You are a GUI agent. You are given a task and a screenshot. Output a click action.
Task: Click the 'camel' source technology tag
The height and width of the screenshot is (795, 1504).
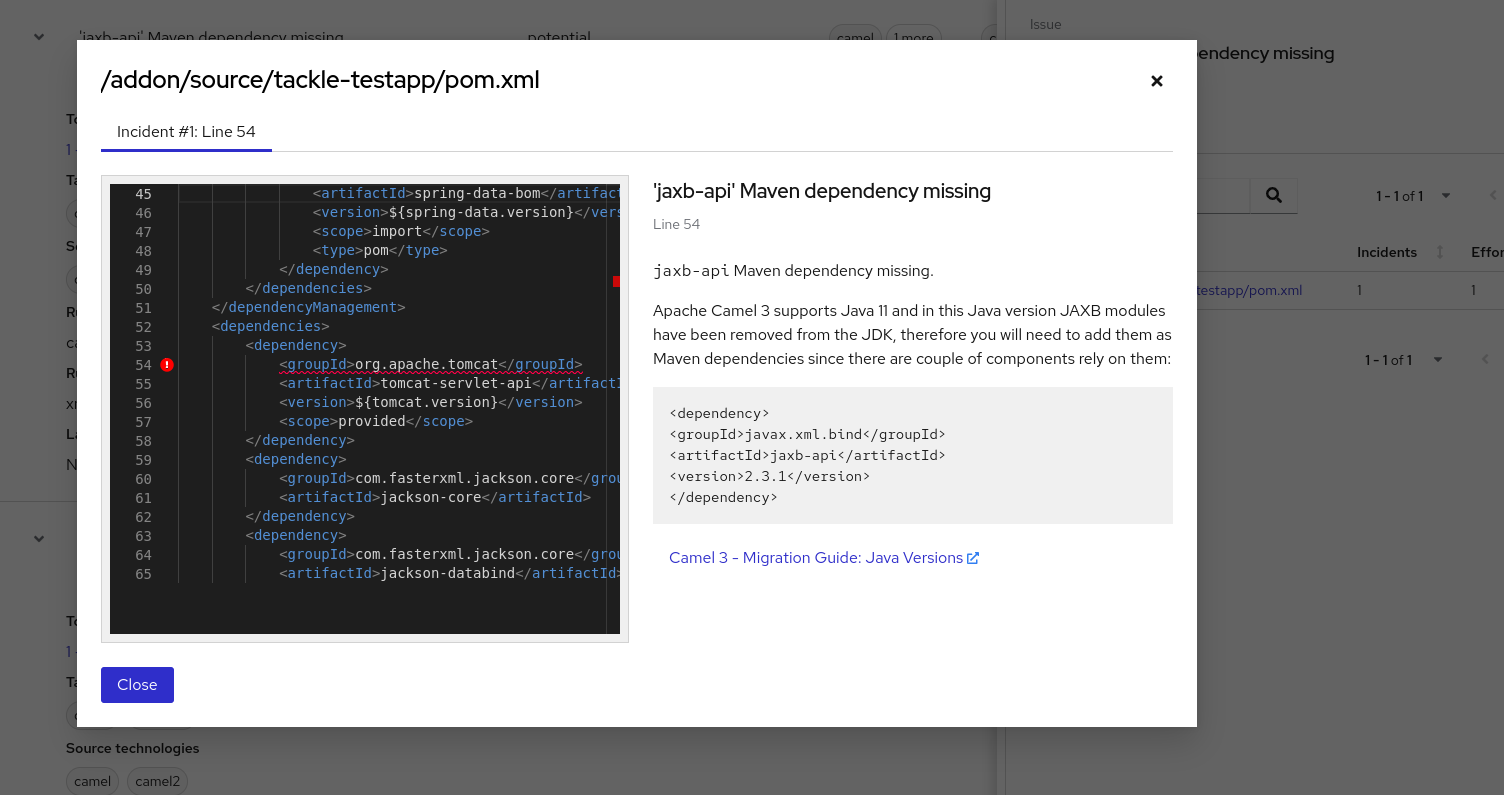click(x=92, y=781)
